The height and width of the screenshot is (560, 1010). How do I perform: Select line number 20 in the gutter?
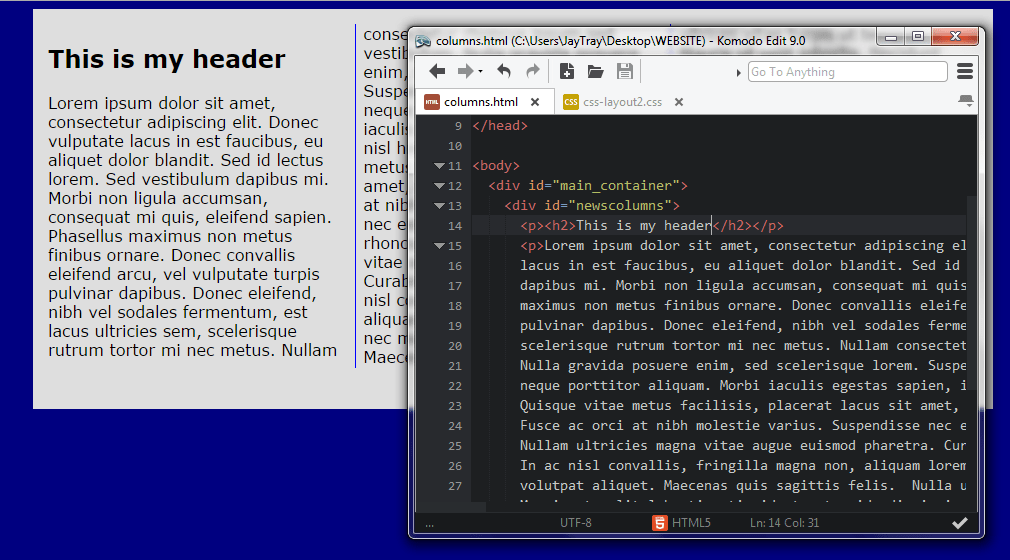455,346
